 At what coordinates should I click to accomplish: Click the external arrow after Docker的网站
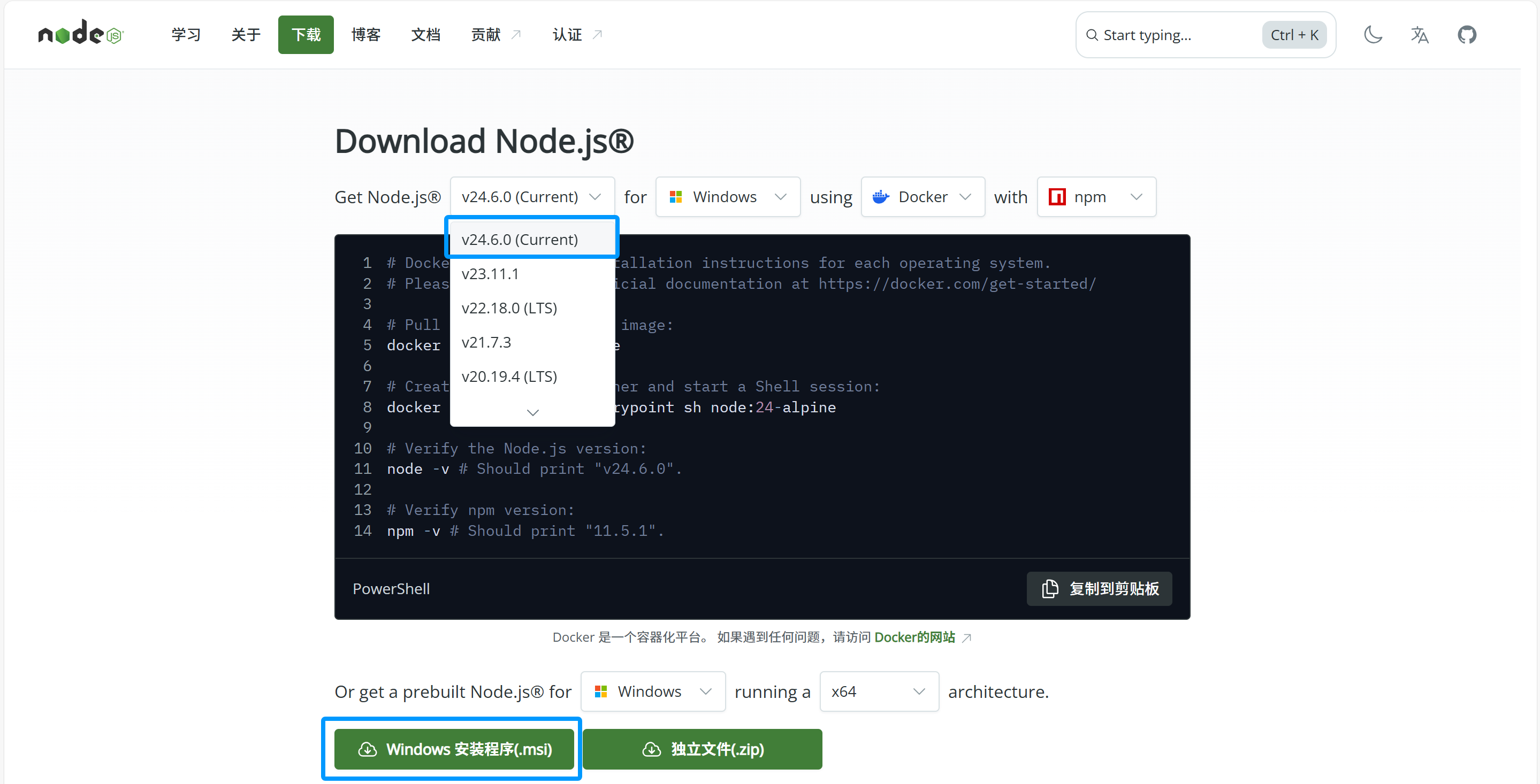pos(966,638)
